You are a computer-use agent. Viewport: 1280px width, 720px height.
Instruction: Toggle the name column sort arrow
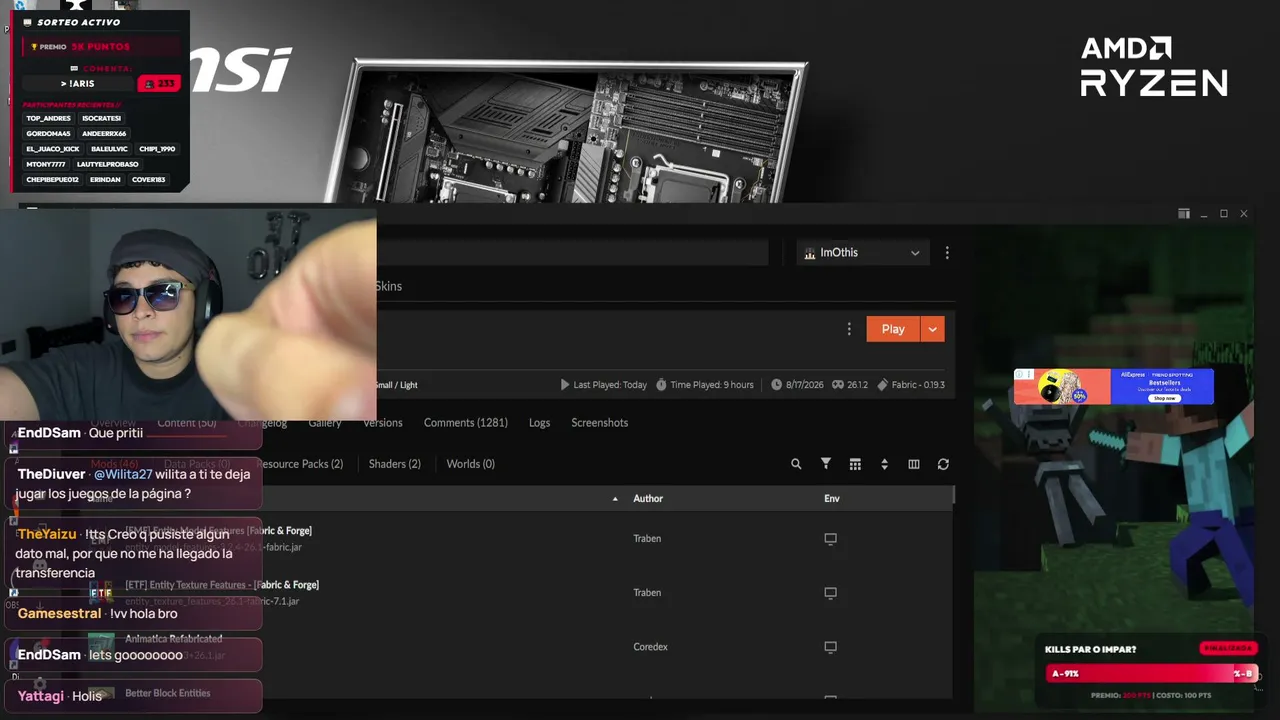(x=615, y=499)
